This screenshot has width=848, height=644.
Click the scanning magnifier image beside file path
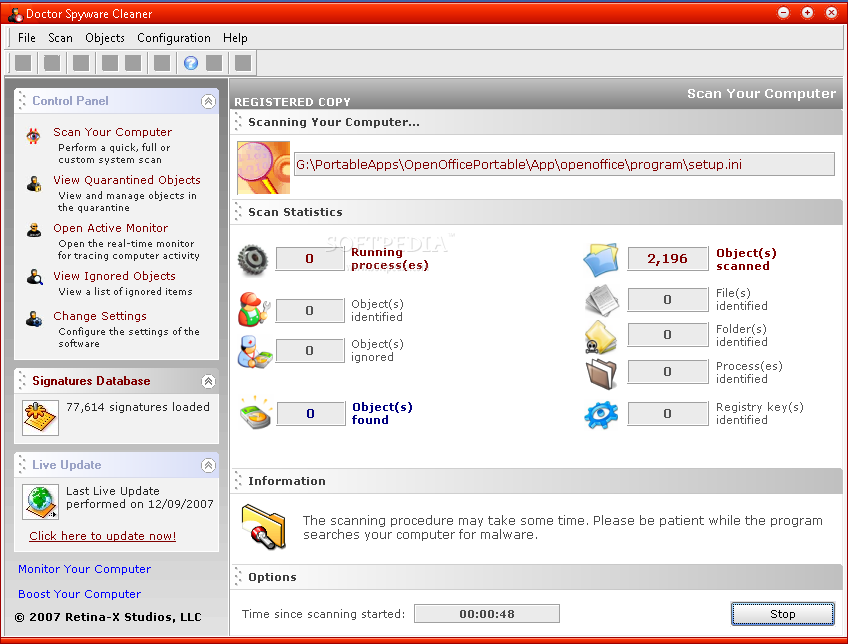263,168
